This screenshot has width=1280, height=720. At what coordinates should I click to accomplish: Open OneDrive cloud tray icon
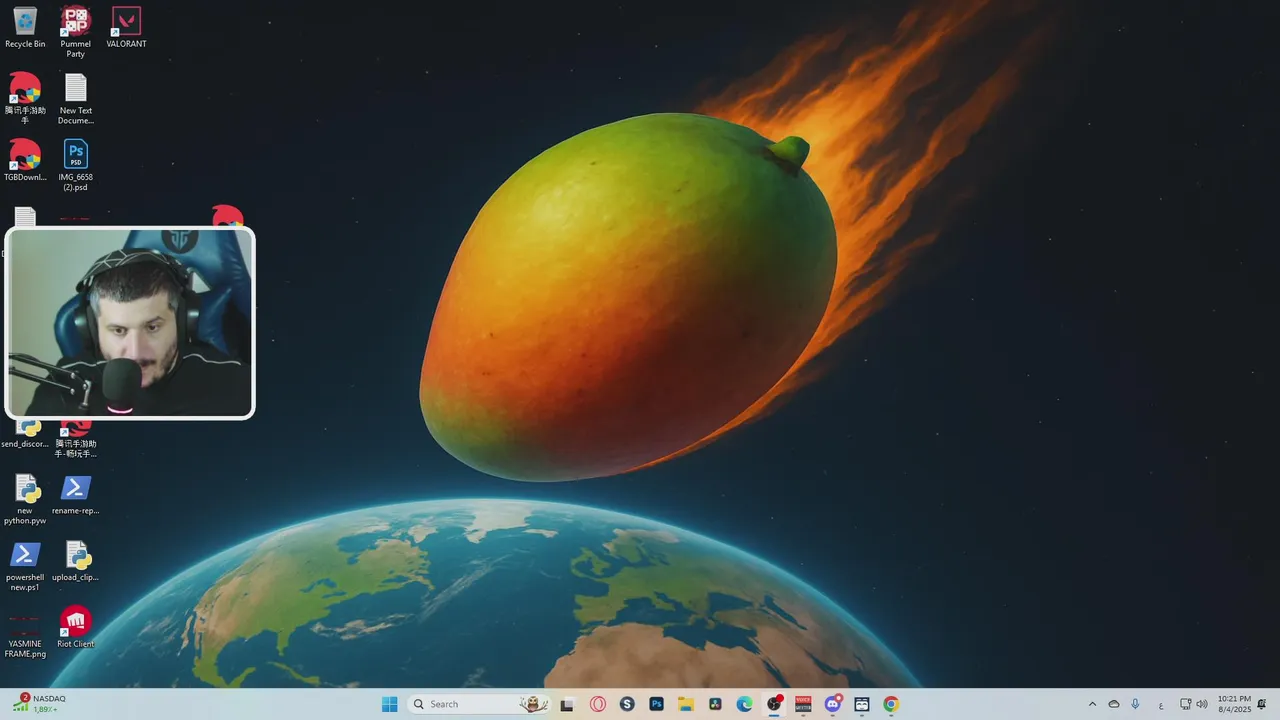pos(1114,704)
